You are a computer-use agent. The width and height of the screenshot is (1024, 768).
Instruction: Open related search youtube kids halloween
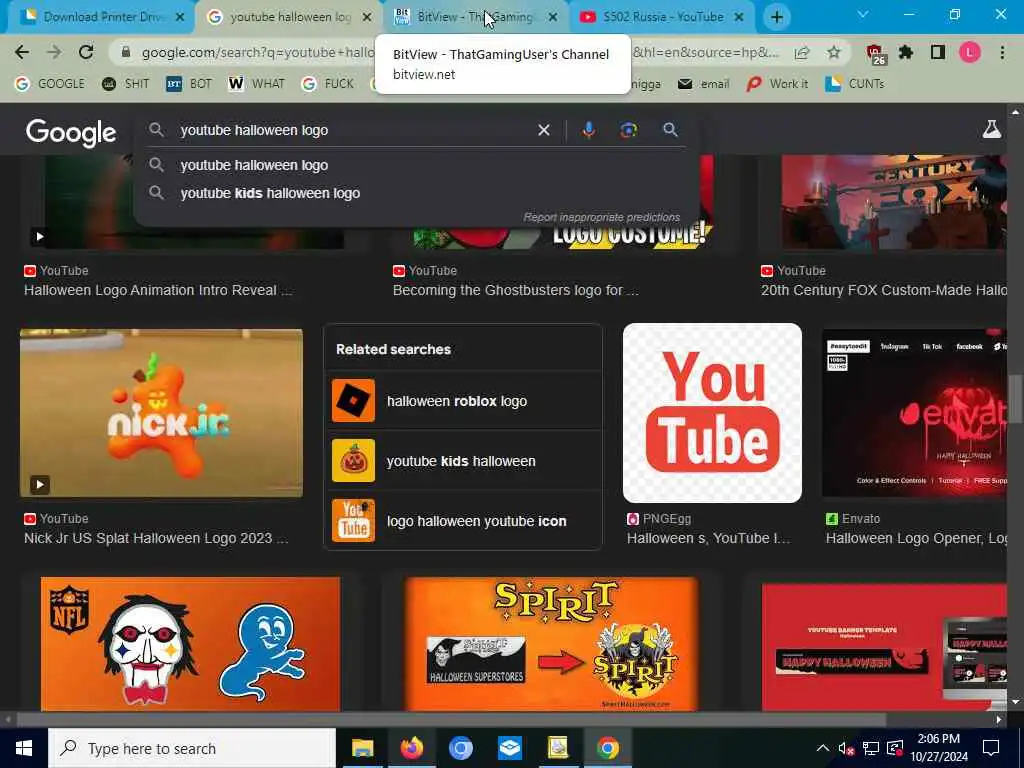click(462, 461)
